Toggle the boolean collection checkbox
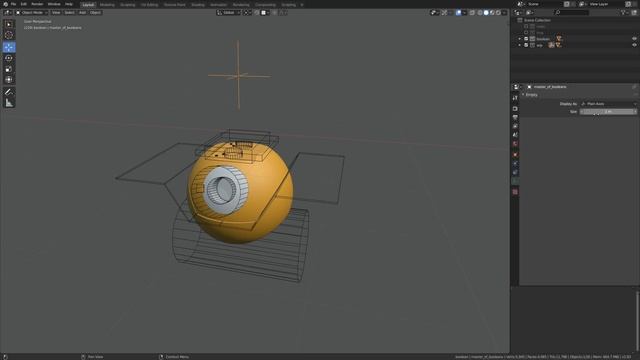This screenshot has height=360, width=640. tap(526, 39)
